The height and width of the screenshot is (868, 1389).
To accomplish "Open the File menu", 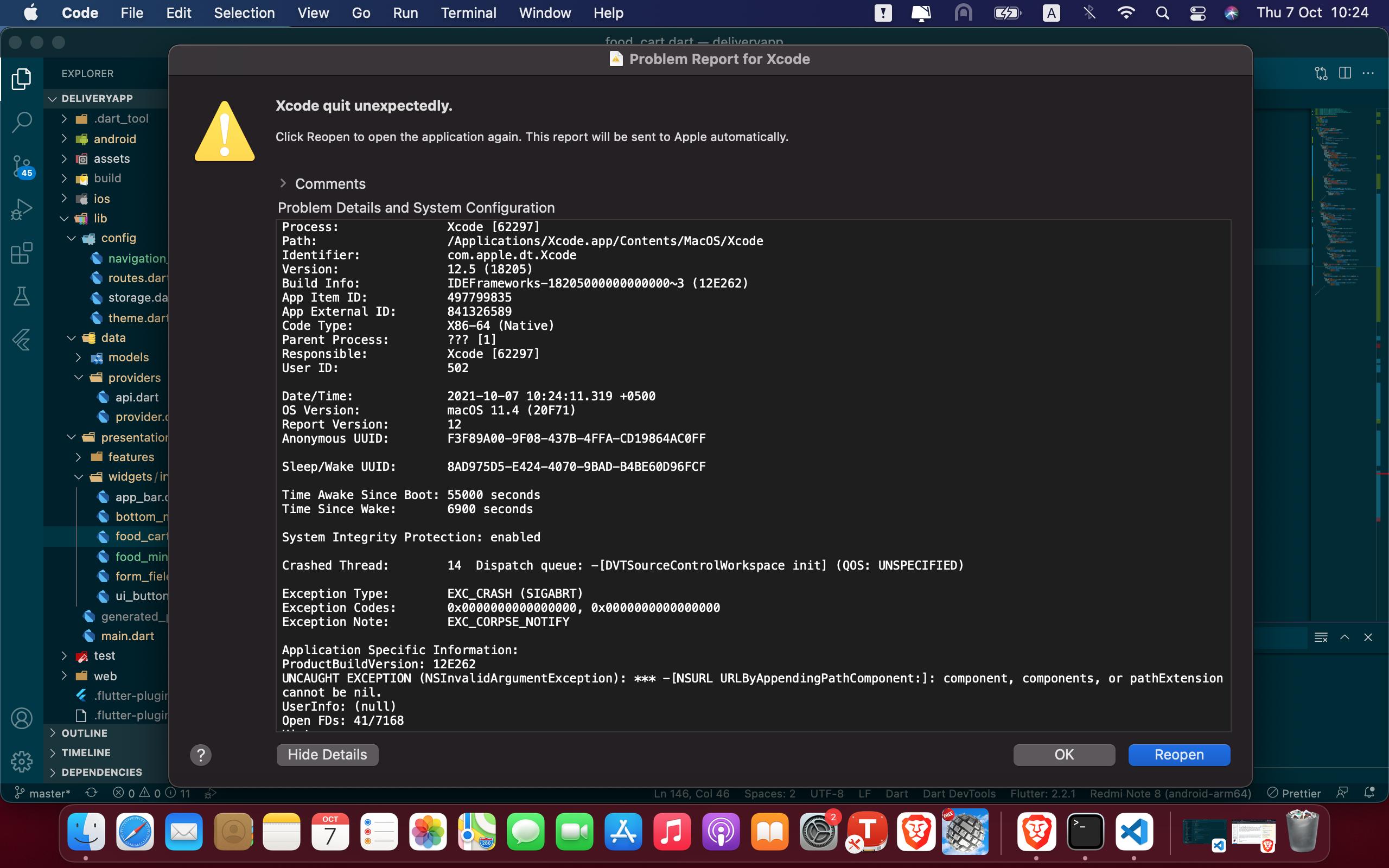I will point(131,12).
